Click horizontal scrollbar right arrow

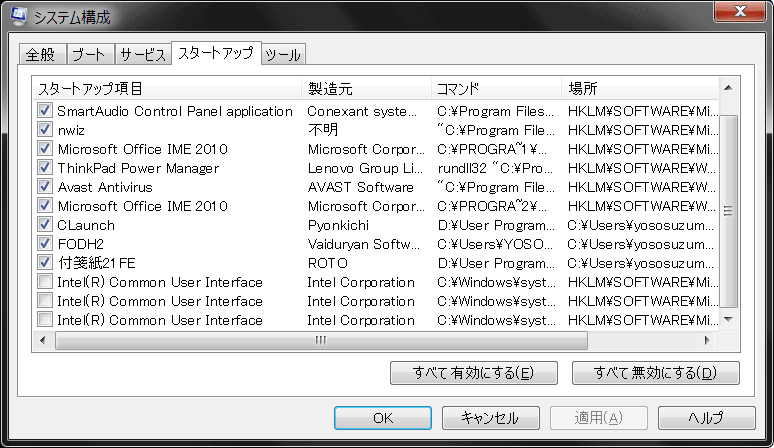(709, 340)
